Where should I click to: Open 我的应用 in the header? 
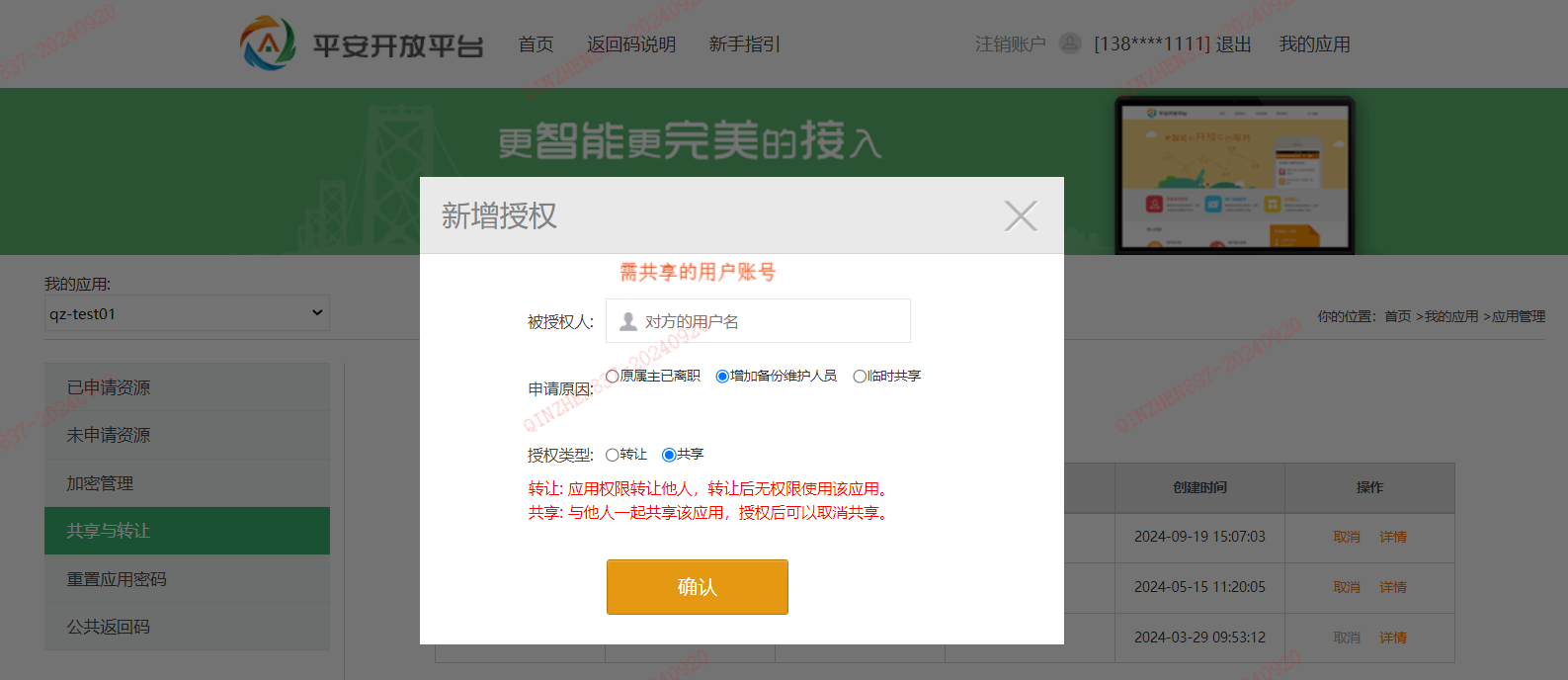(x=1314, y=44)
